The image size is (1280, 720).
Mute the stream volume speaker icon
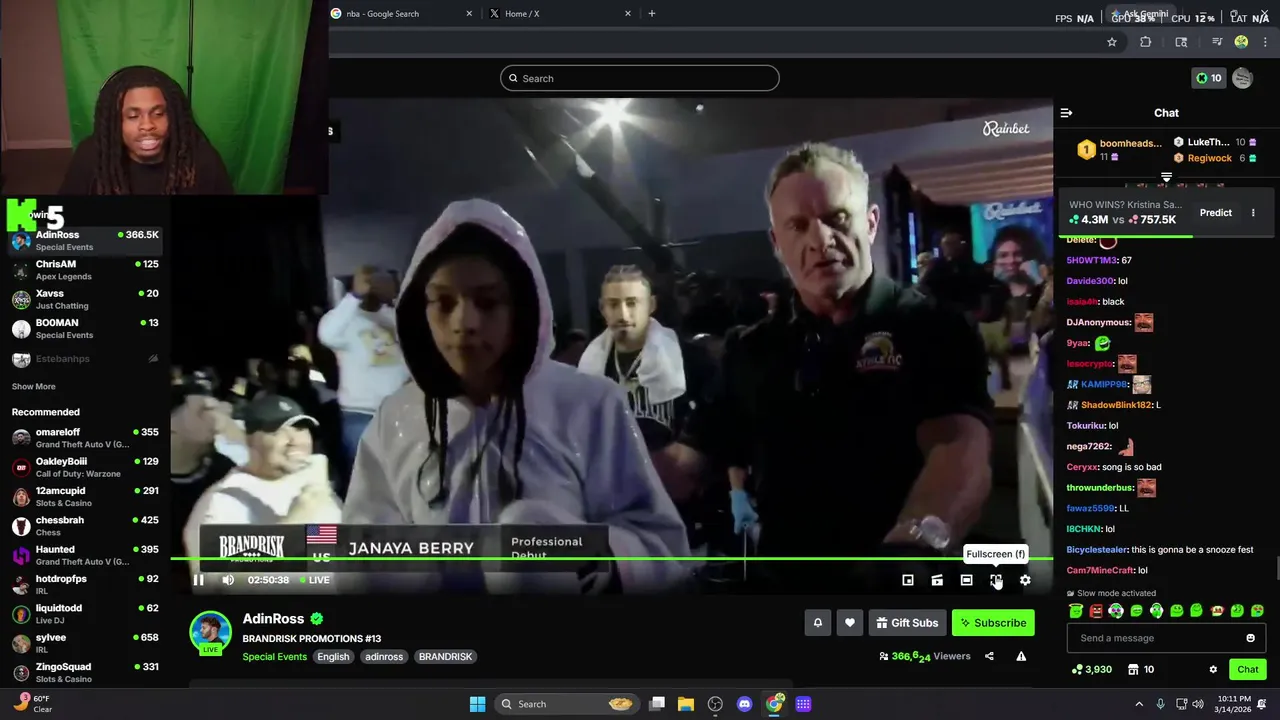tap(228, 580)
